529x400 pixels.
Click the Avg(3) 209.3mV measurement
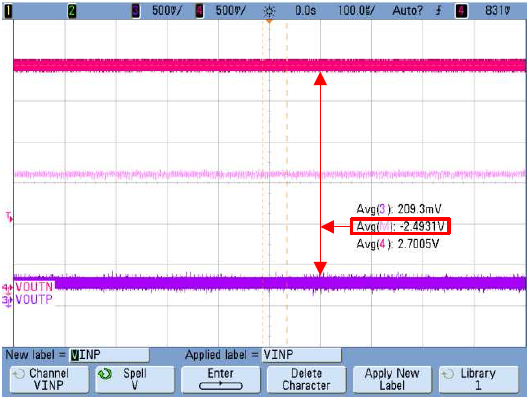399,209
